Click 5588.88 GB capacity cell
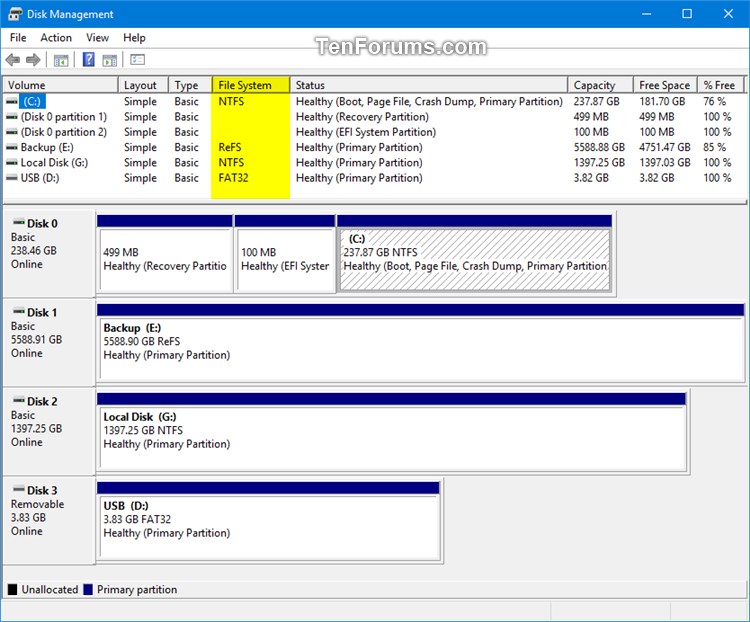The height and width of the screenshot is (622, 750). (599, 147)
